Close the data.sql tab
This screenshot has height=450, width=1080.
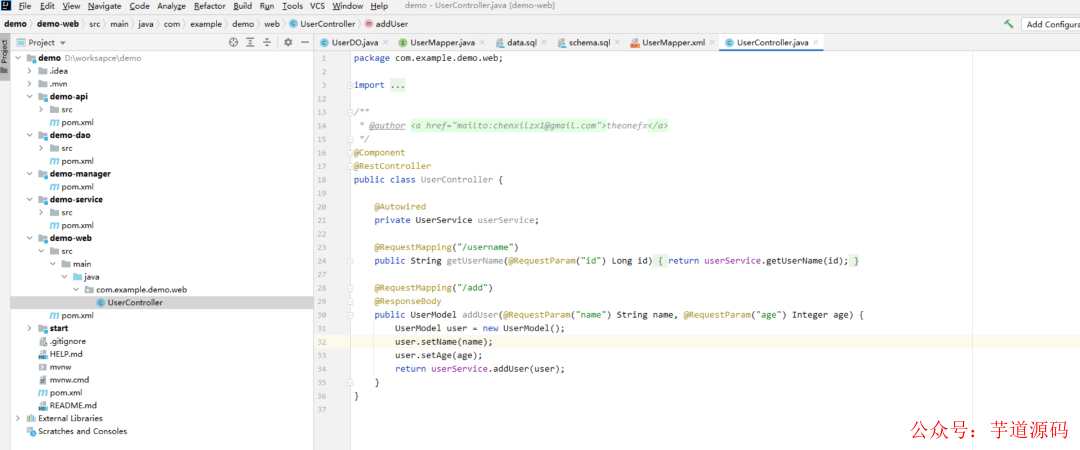(x=543, y=43)
